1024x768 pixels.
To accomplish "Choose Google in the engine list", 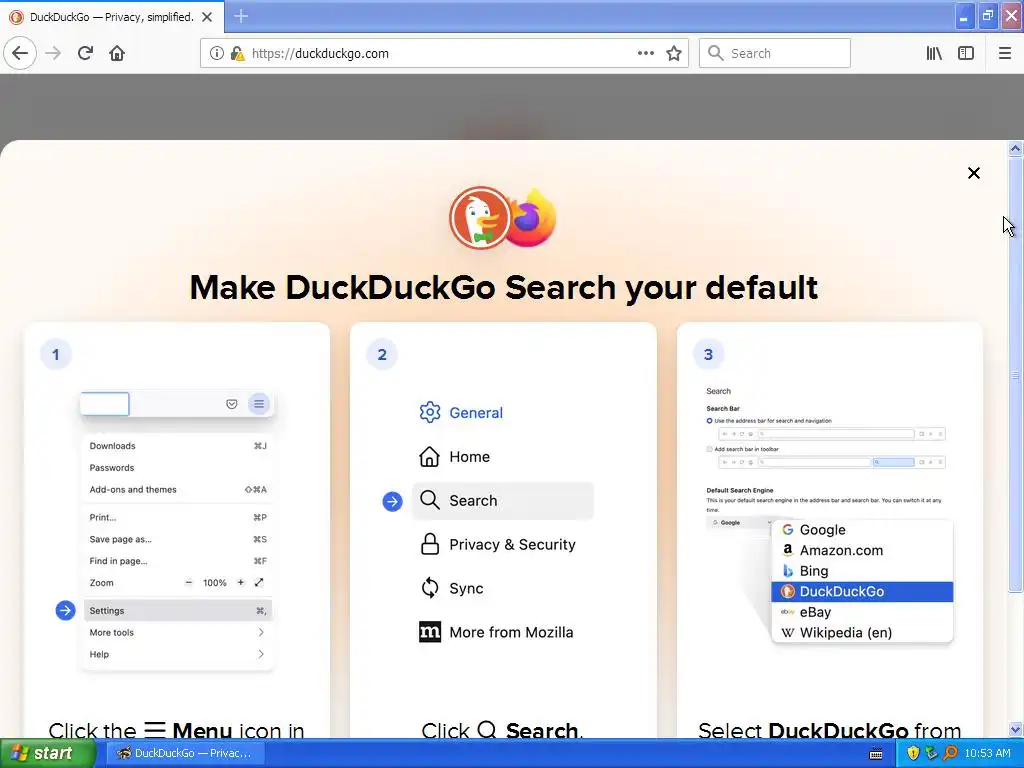I will pyautogui.click(x=862, y=530).
